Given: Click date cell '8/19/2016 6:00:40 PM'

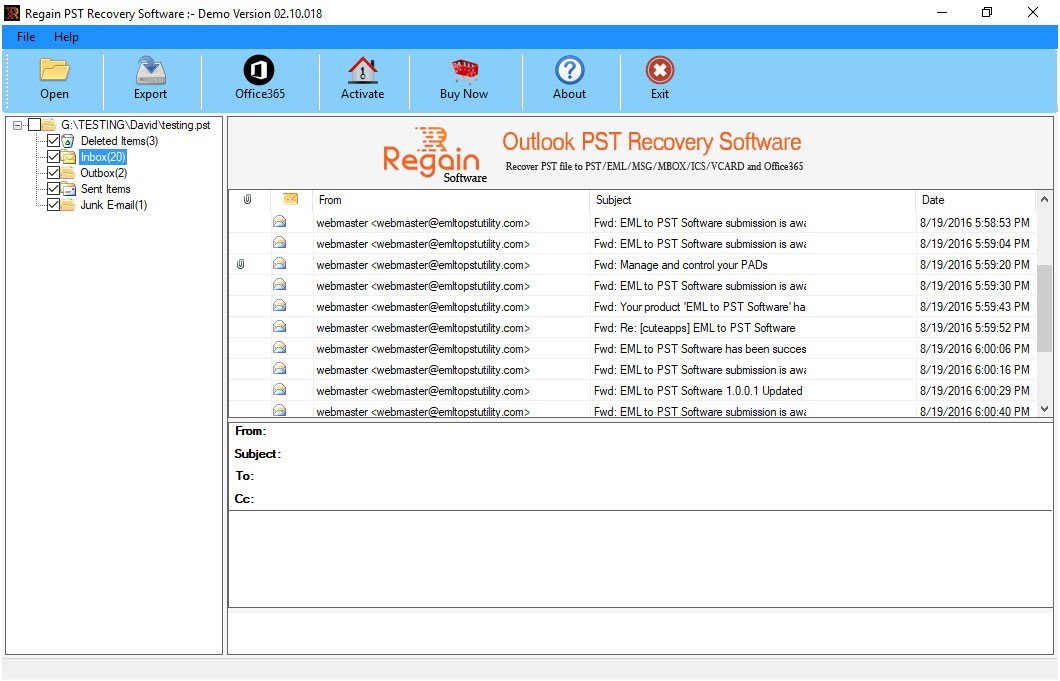Looking at the screenshot, I should (974, 411).
